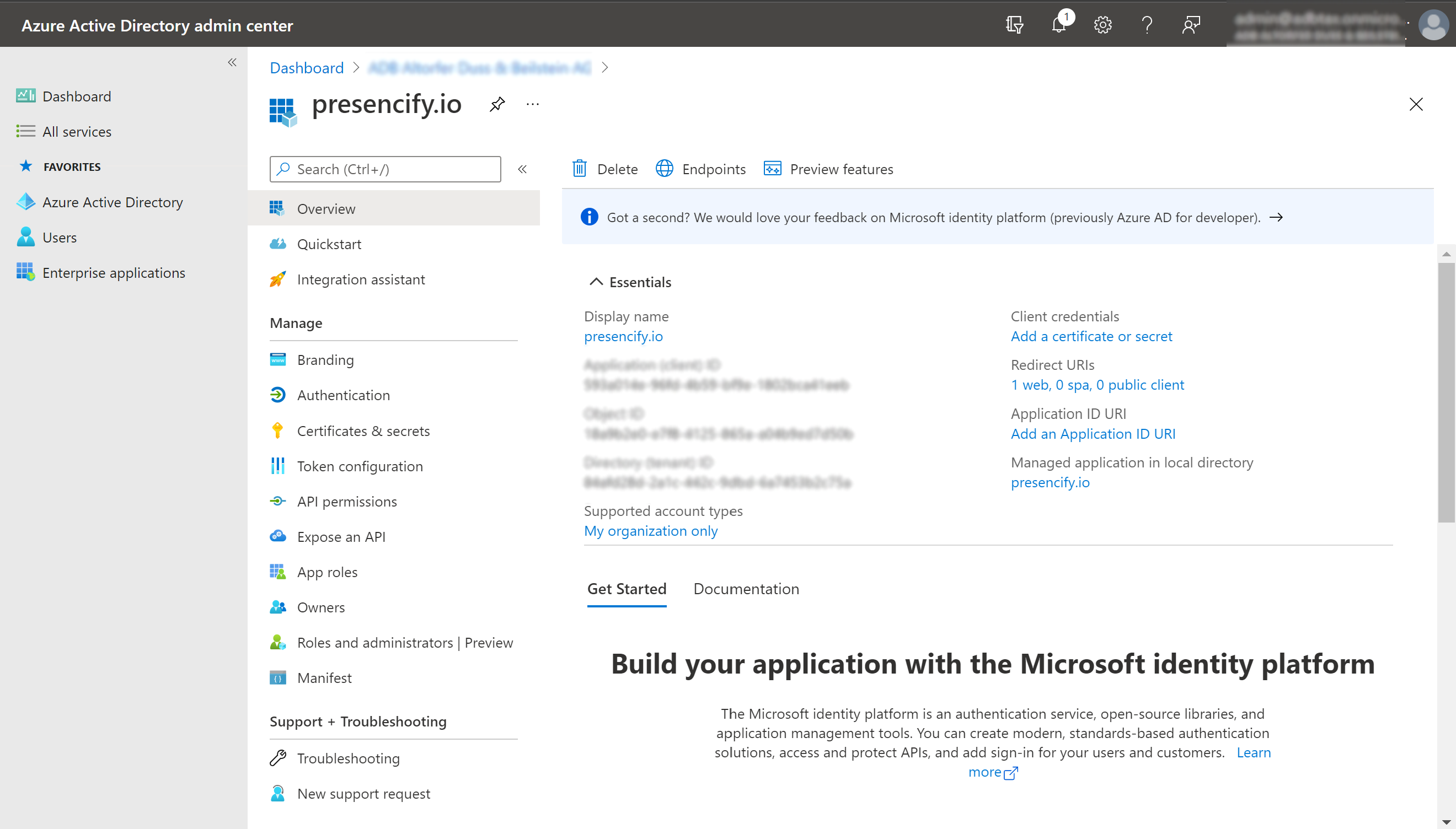Image resolution: width=1456 pixels, height=829 pixels.
Task: Open managed application presencify.io link
Action: (1050, 482)
